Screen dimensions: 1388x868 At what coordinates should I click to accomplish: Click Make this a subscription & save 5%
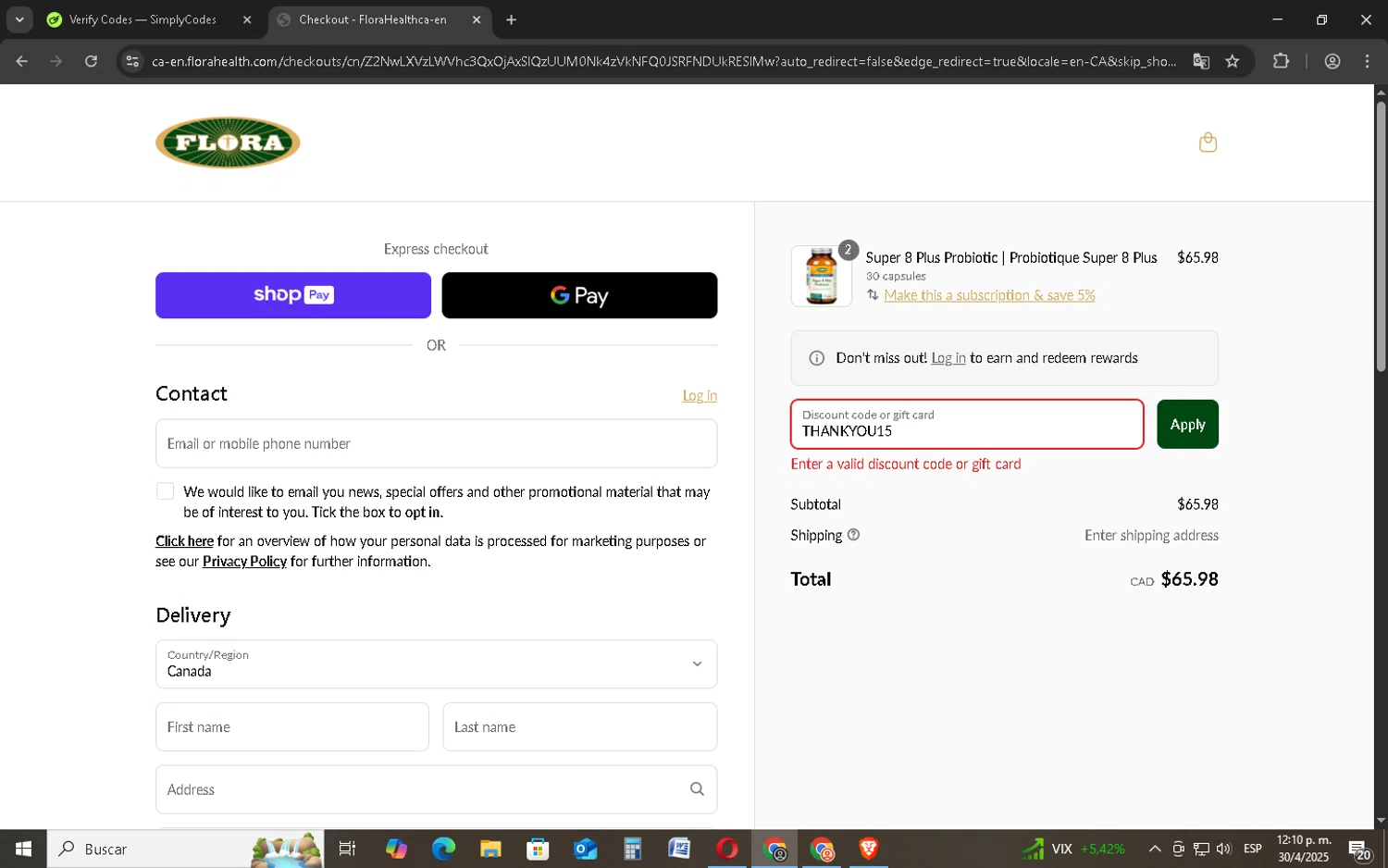(x=989, y=295)
